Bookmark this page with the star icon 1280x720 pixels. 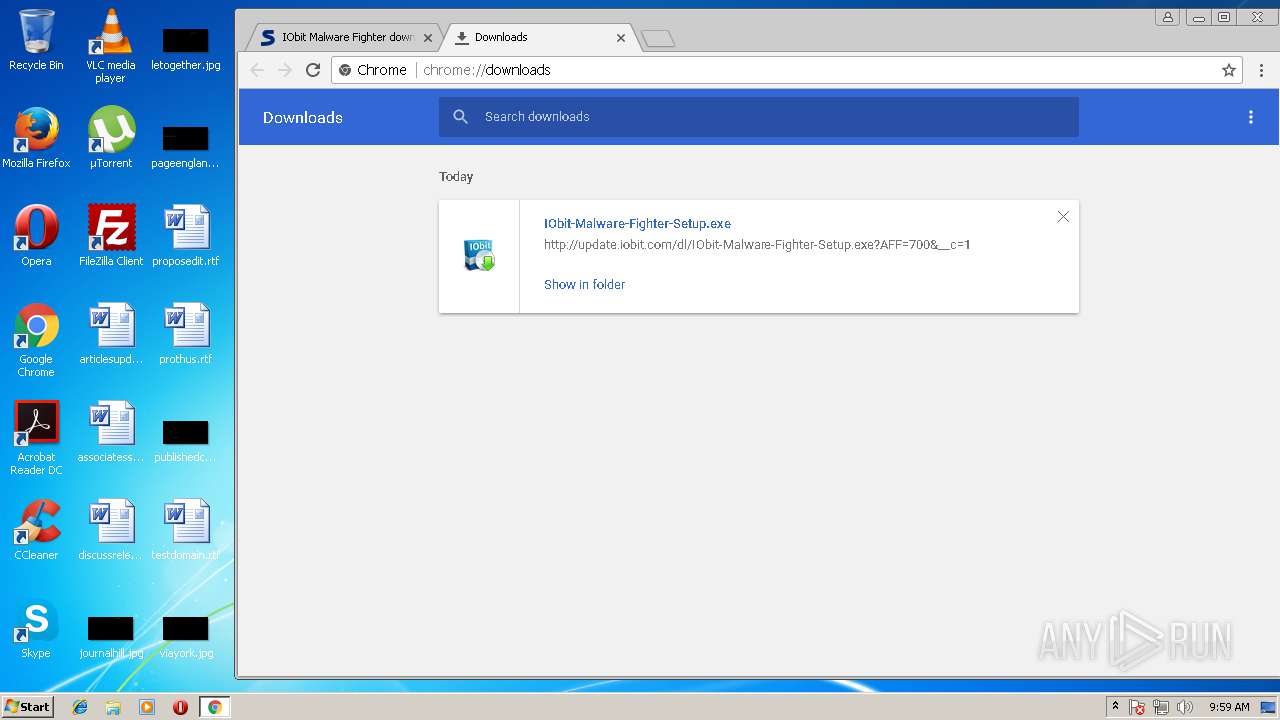[x=1229, y=70]
